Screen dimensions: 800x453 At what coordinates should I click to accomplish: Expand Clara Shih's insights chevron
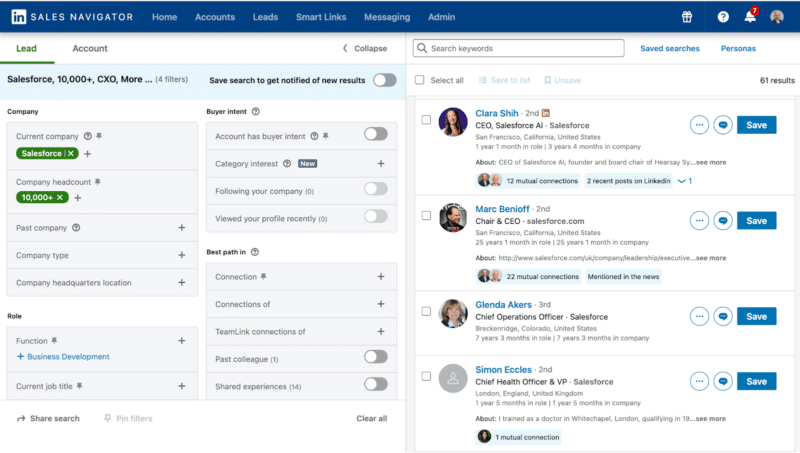pyautogui.click(x=685, y=181)
